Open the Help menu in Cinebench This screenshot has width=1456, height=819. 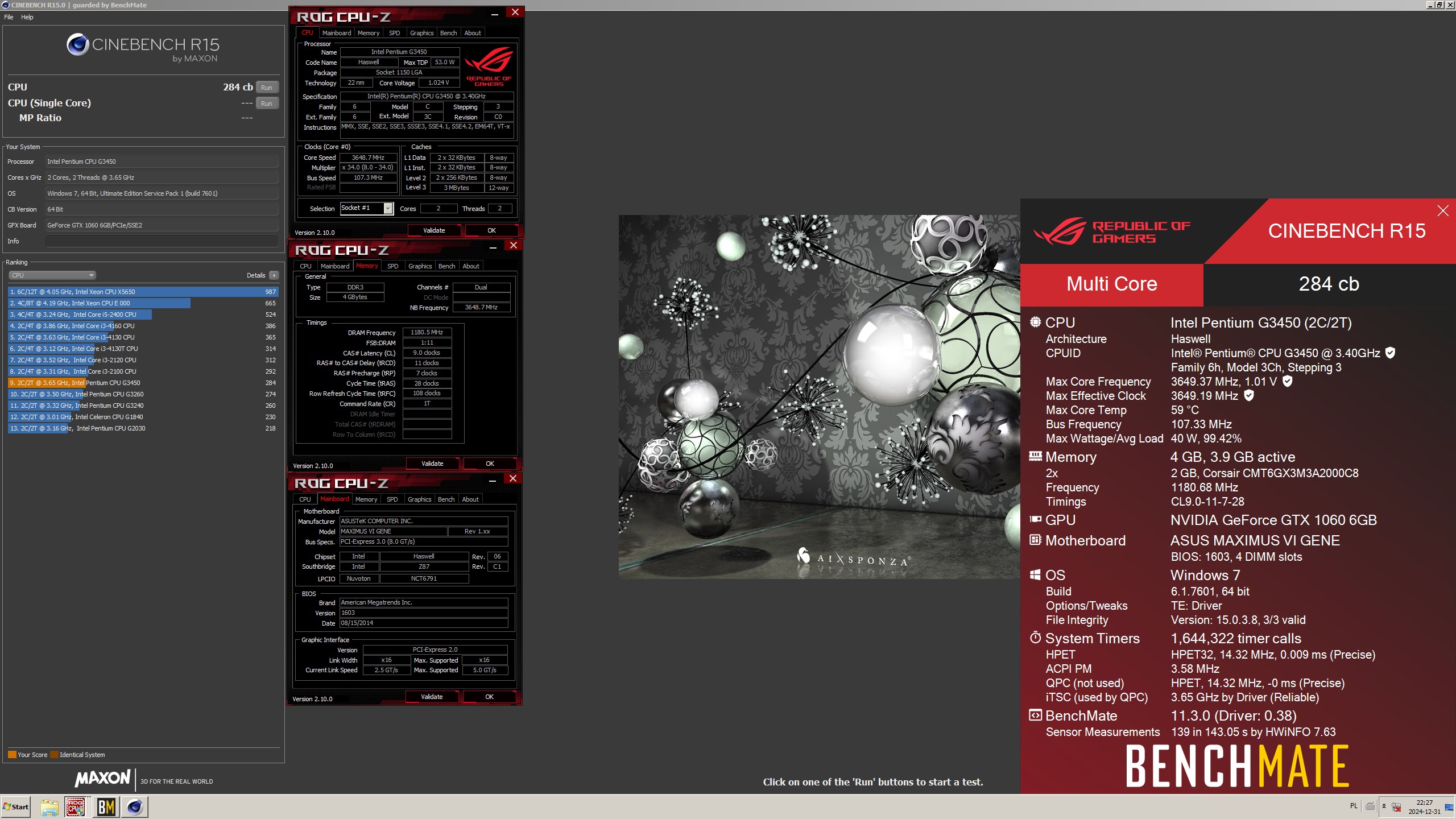[x=27, y=17]
